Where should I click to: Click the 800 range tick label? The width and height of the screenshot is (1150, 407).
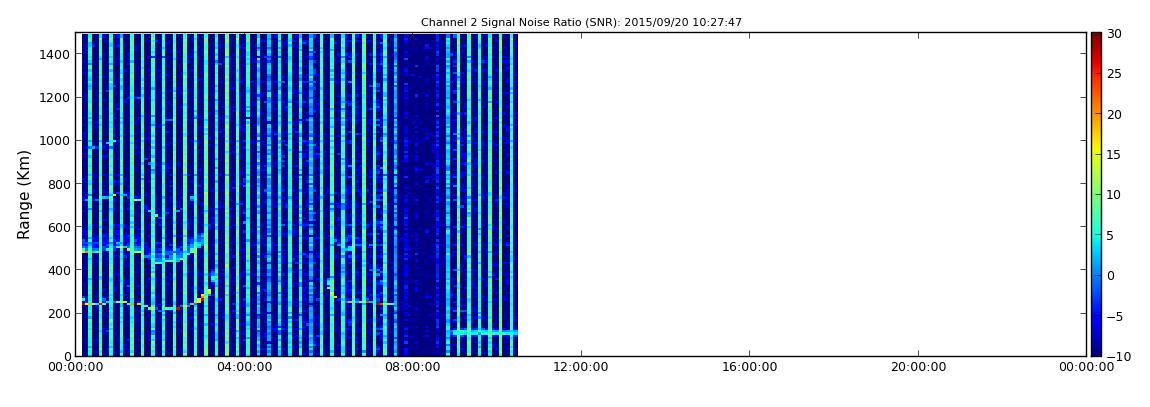click(60, 184)
